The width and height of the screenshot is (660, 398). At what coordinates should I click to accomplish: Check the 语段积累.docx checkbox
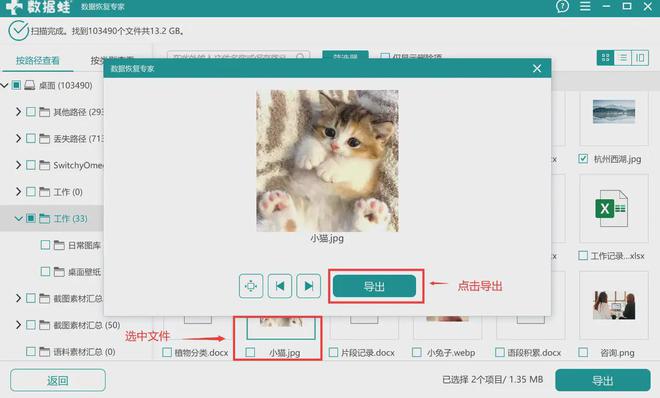[500, 352]
